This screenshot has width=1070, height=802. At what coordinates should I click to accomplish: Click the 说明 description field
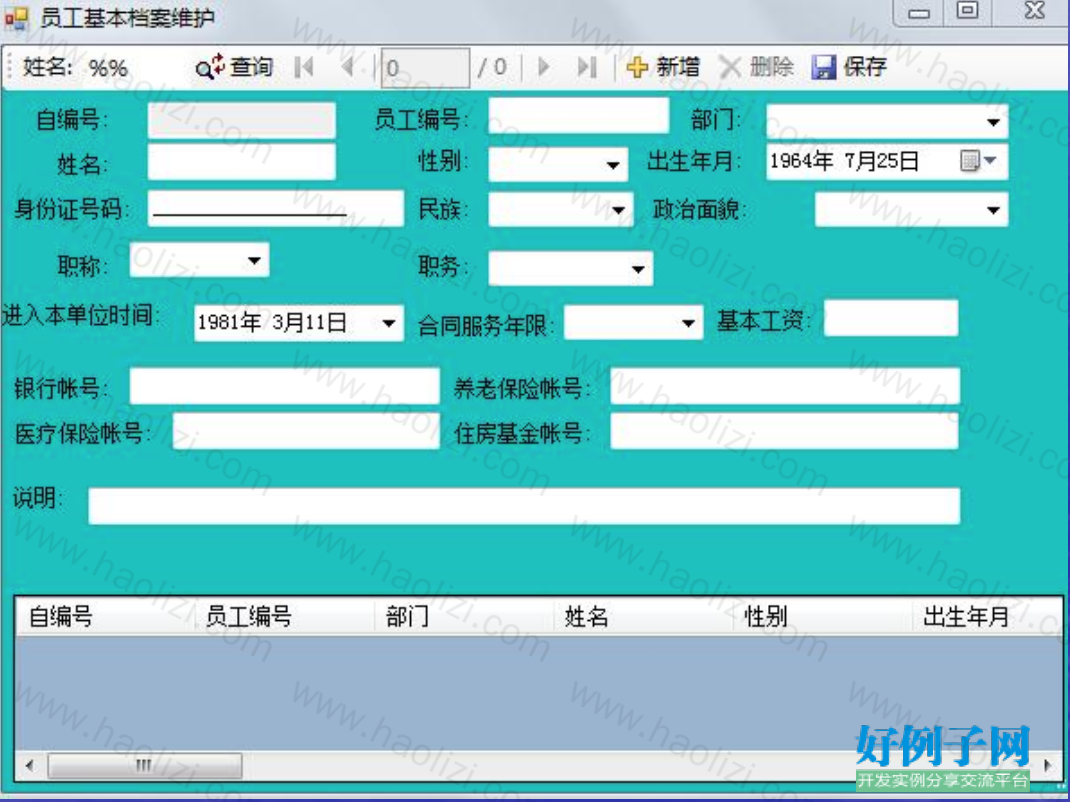(x=524, y=506)
